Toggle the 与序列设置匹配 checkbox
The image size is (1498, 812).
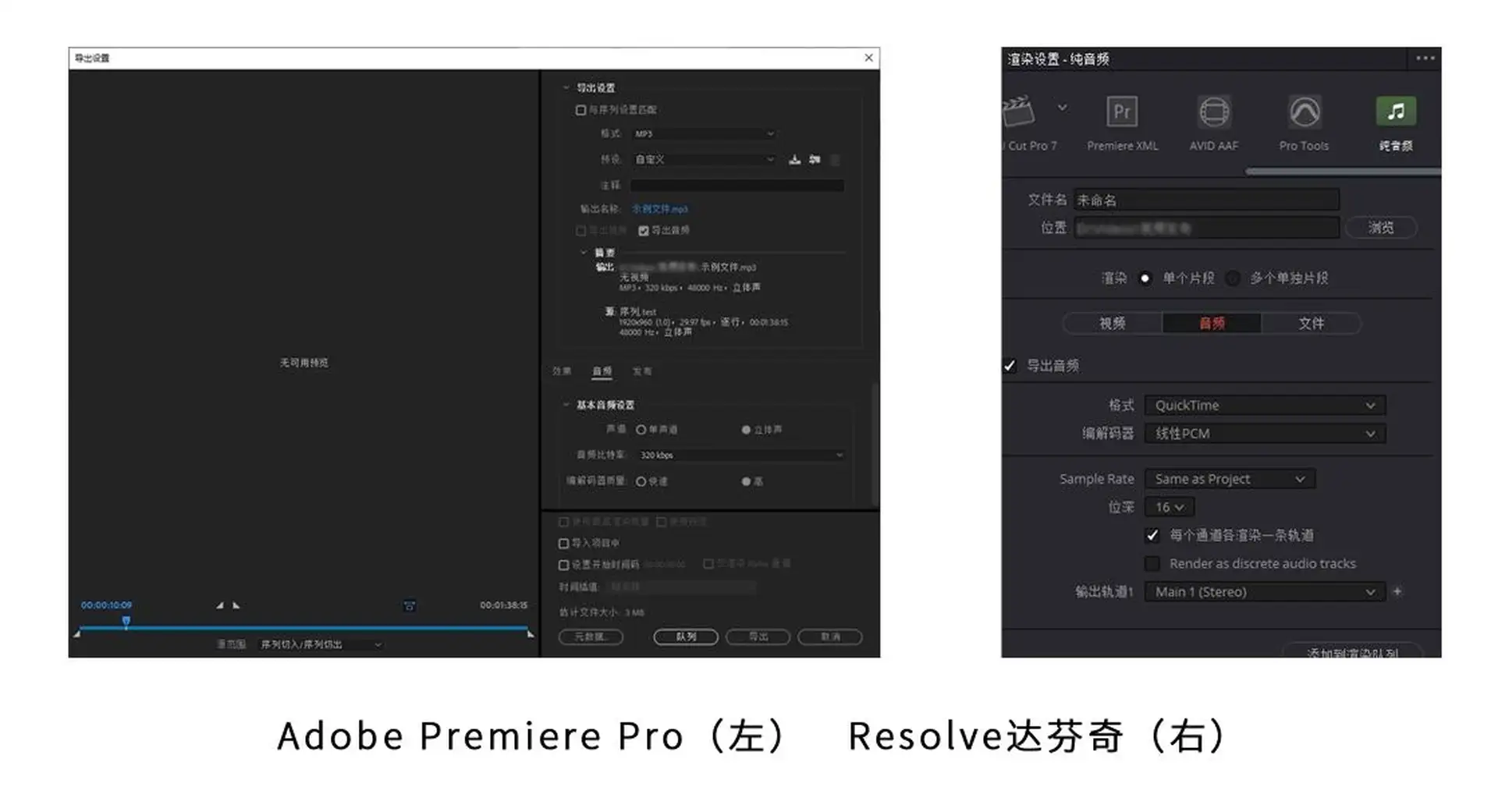pyautogui.click(x=580, y=110)
